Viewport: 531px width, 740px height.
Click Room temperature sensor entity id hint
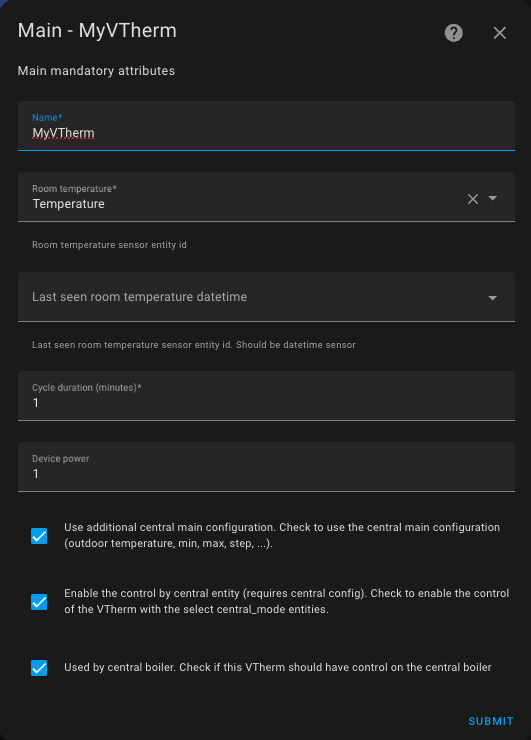pos(109,245)
